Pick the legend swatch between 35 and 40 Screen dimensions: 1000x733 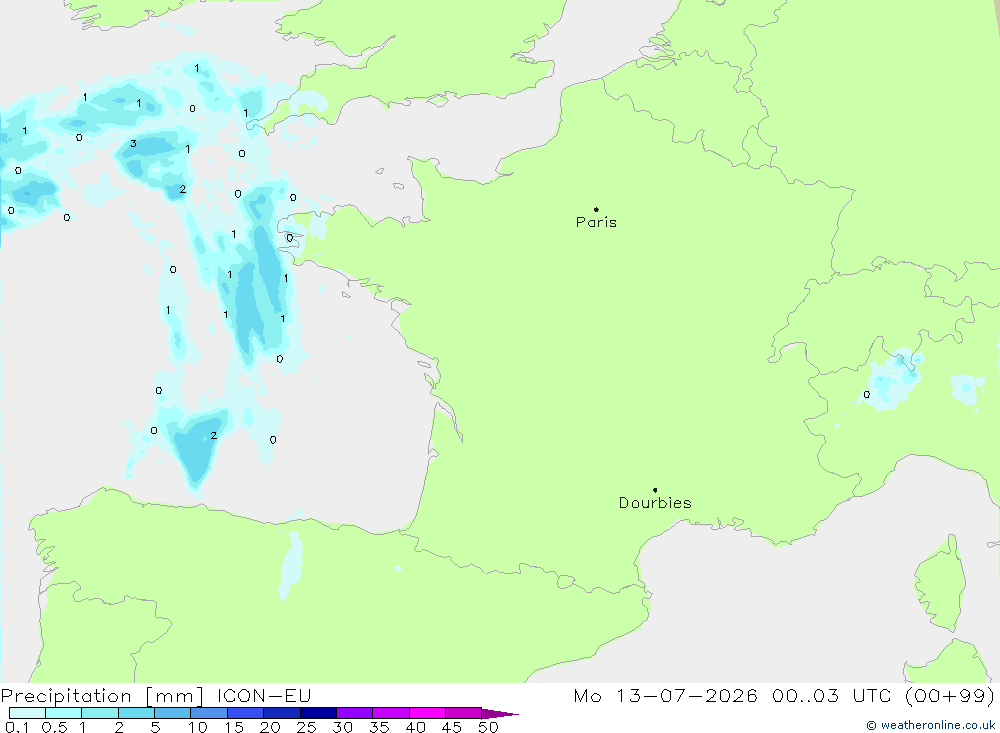pyautogui.click(x=390, y=713)
